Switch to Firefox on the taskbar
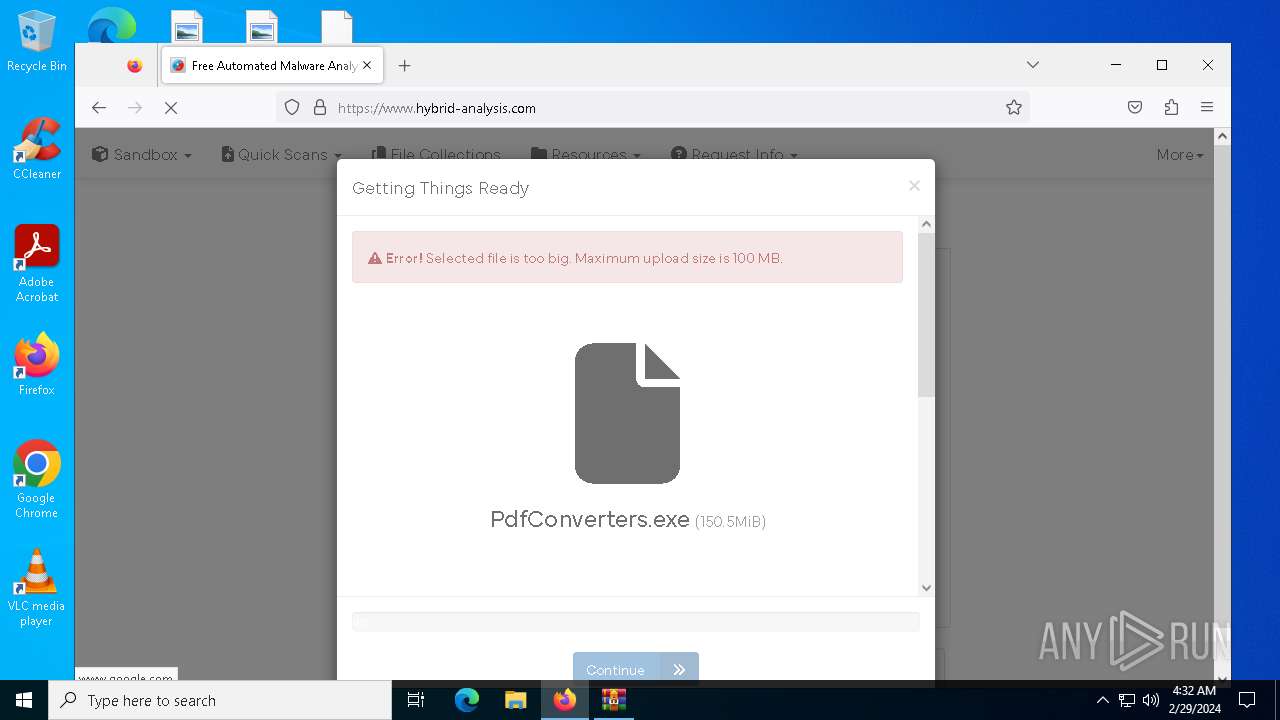Image resolution: width=1280 pixels, height=720 pixels. coord(565,700)
